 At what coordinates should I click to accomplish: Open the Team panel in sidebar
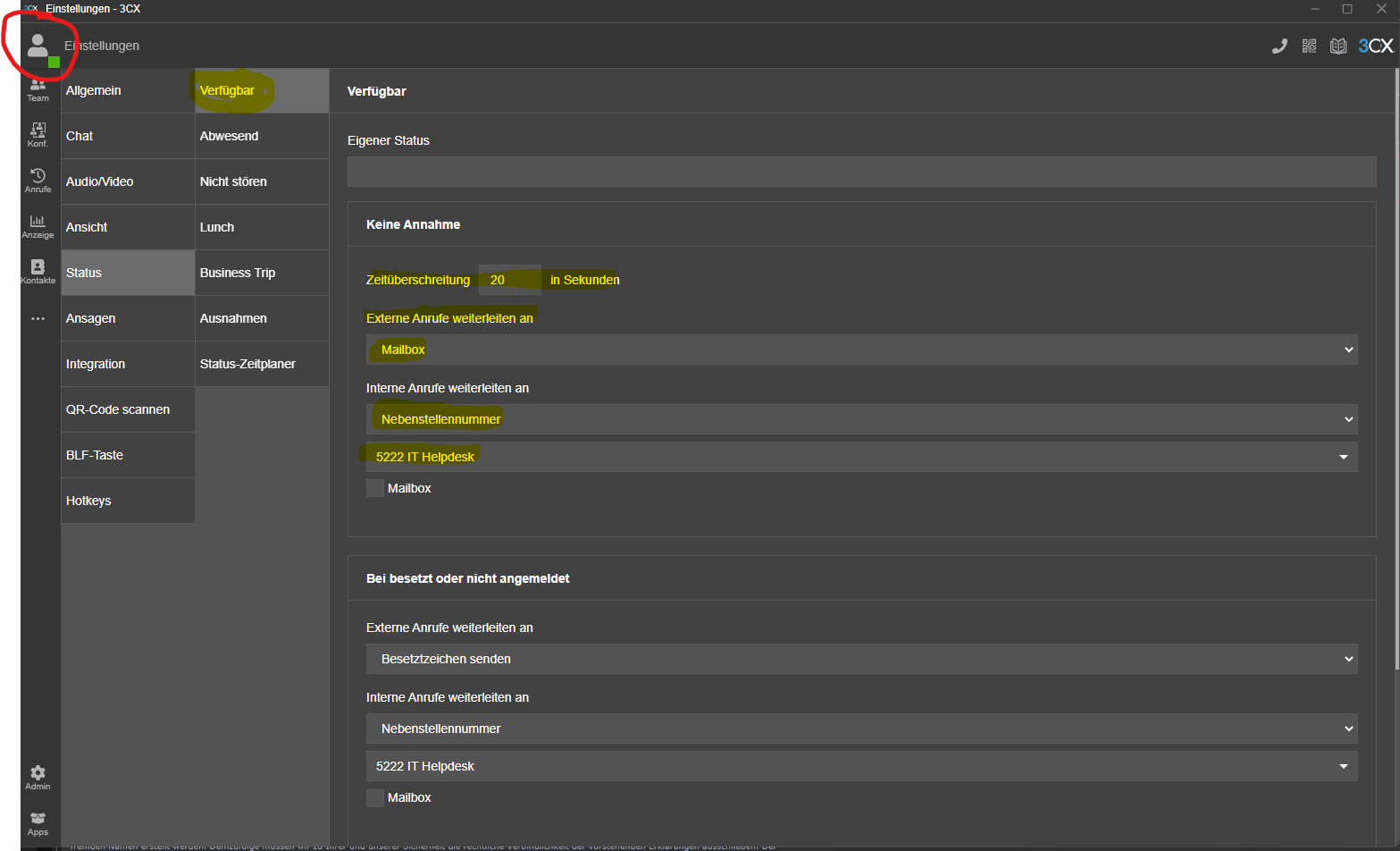coord(38,89)
